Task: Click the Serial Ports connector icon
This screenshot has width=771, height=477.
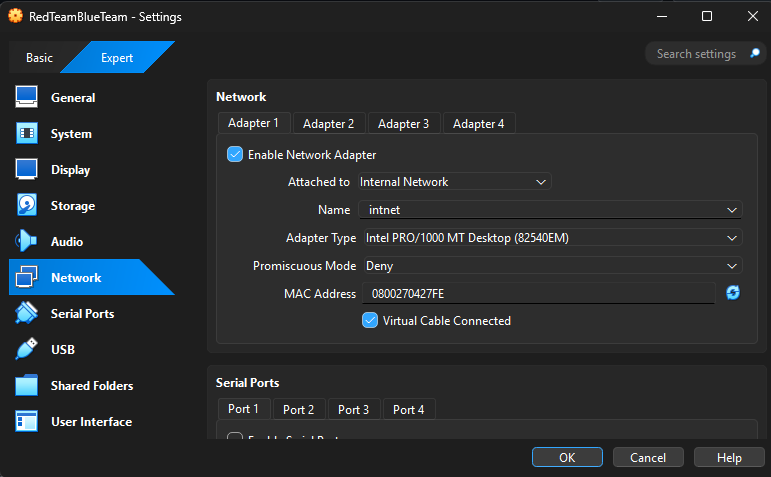Action: click(x=26, y=313)
